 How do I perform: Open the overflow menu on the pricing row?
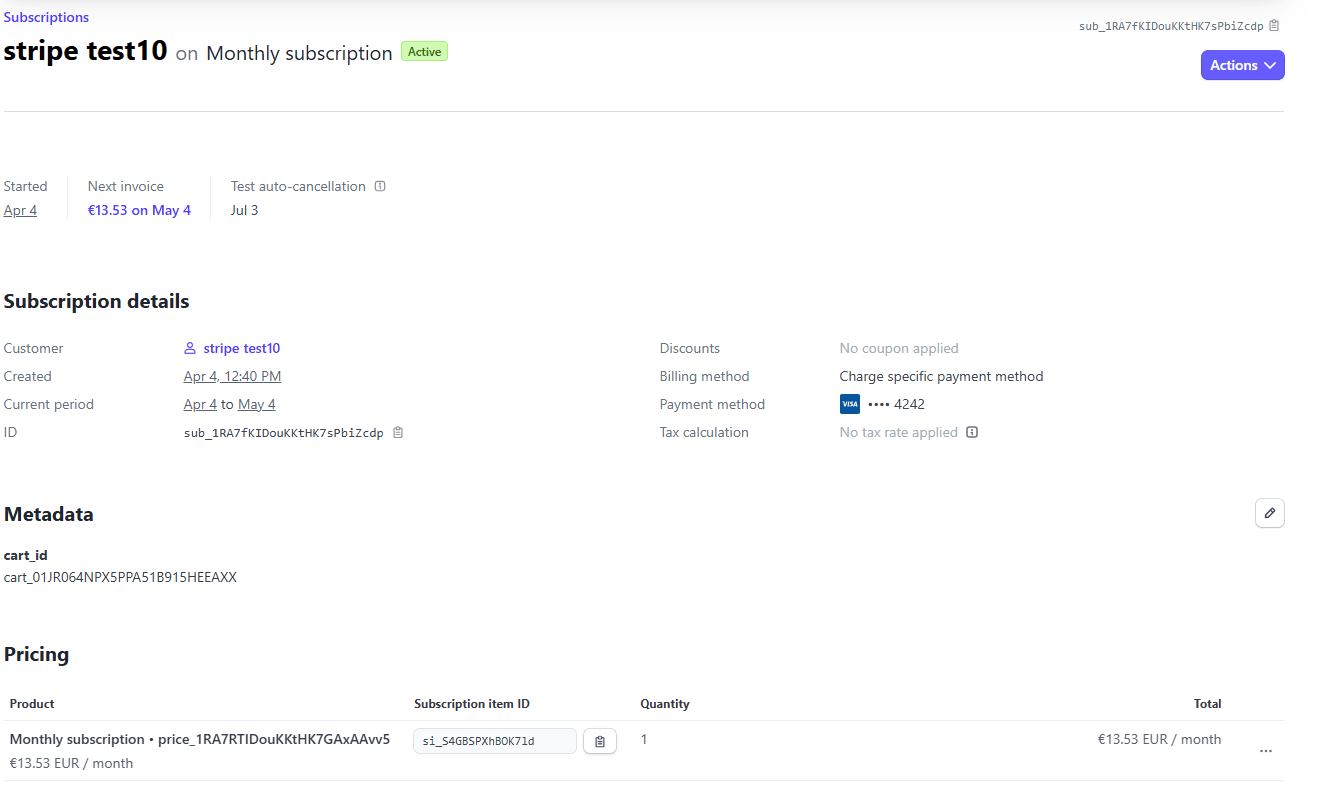(1266, 750)
